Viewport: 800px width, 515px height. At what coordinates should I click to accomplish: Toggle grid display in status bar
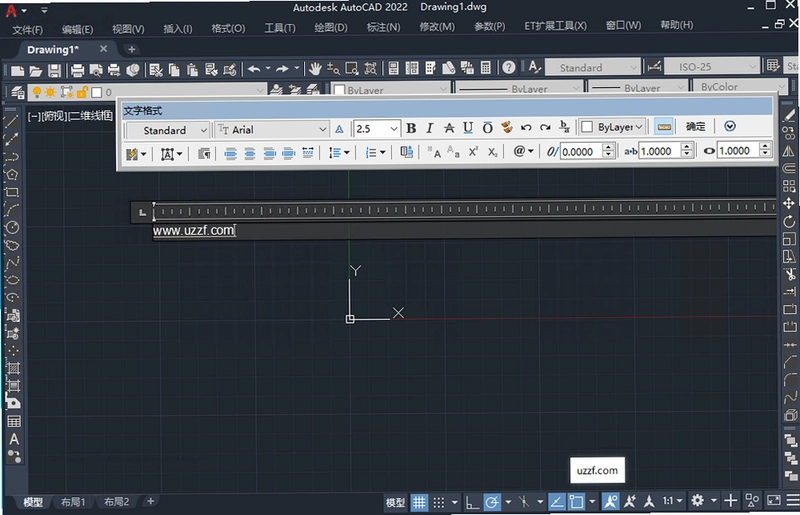[x=419, y=502]
